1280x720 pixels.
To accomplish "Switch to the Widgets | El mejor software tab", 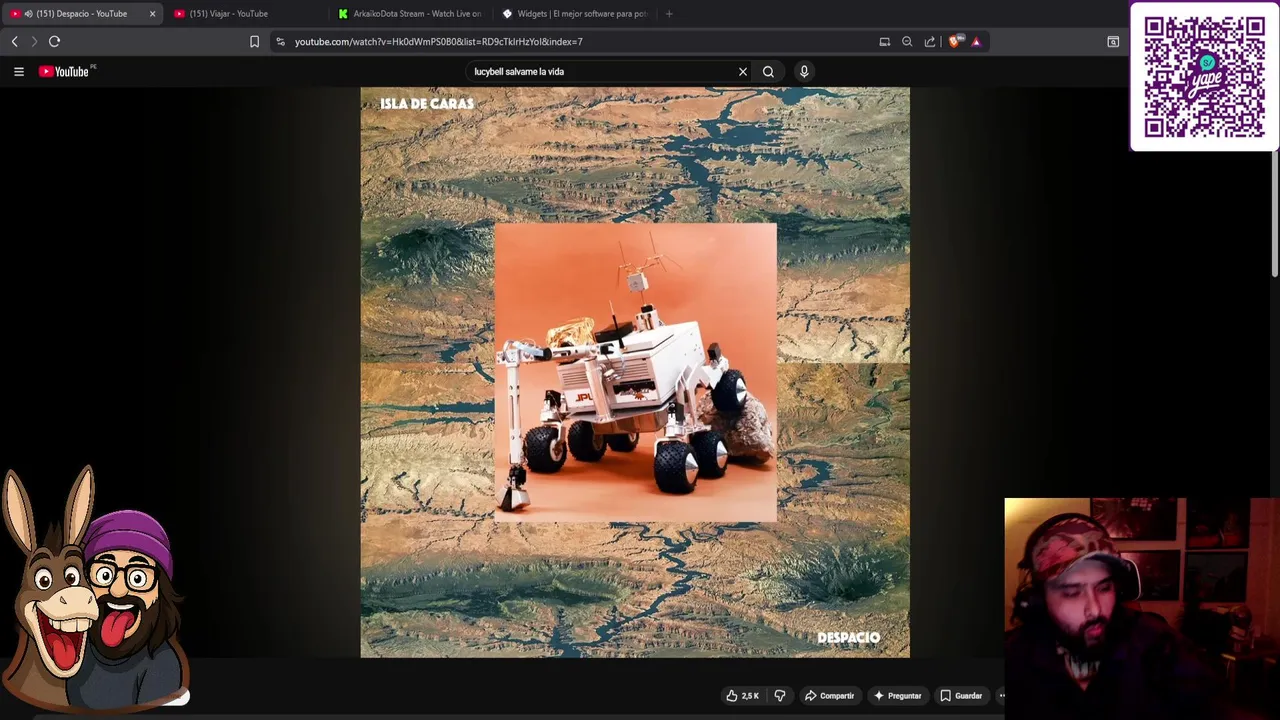I will (x=575, y=14).
